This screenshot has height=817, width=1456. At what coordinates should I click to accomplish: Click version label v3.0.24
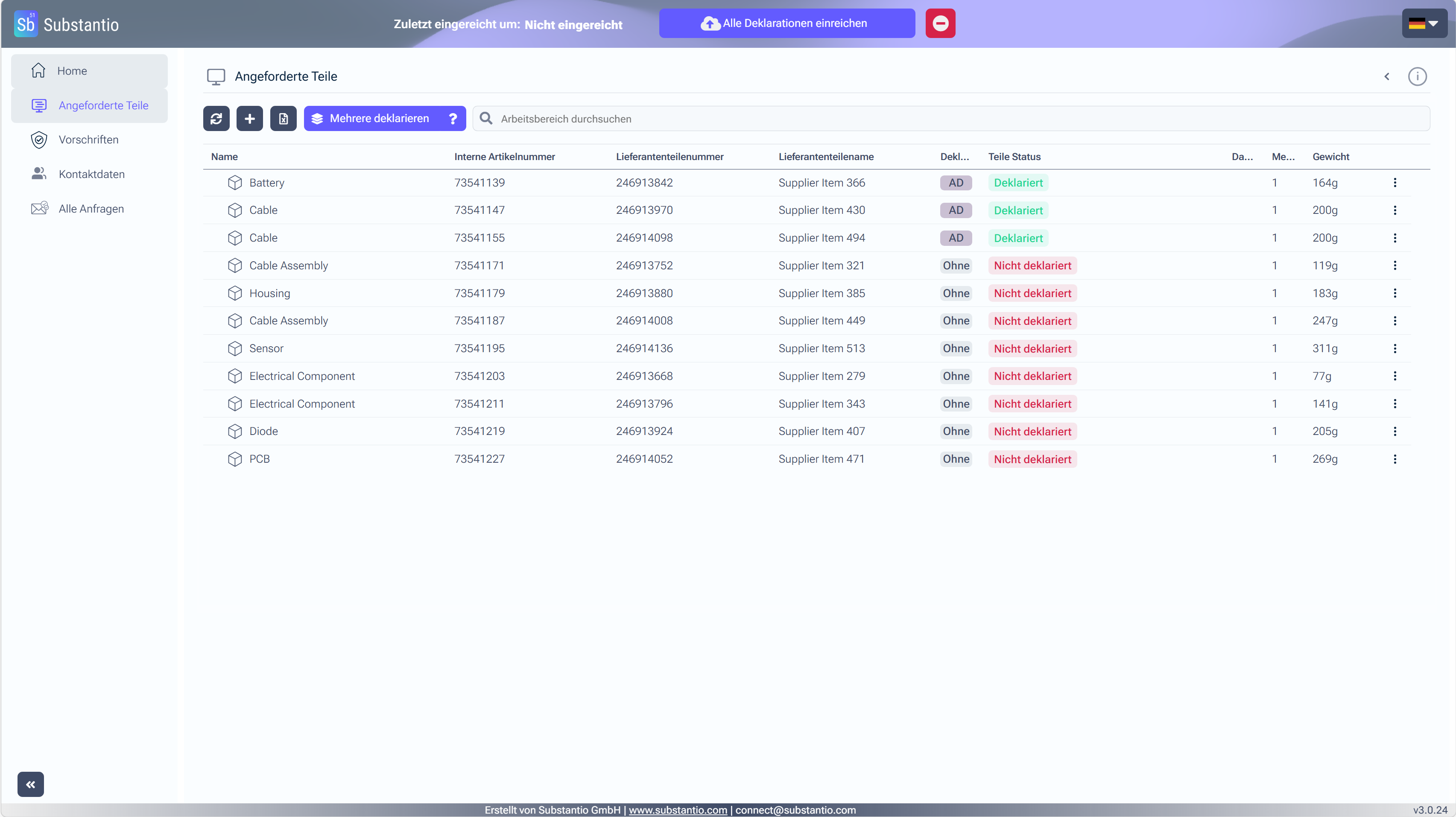[1430, 810]
